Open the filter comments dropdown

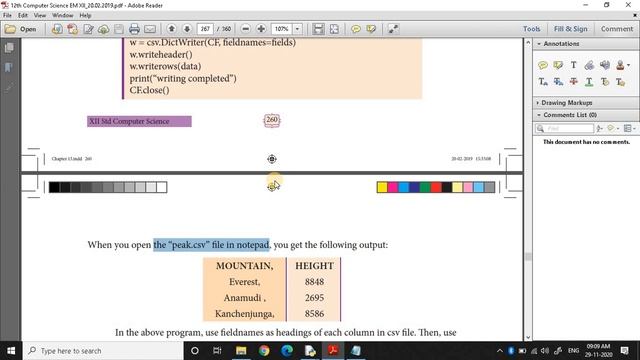tap(613, 129)
